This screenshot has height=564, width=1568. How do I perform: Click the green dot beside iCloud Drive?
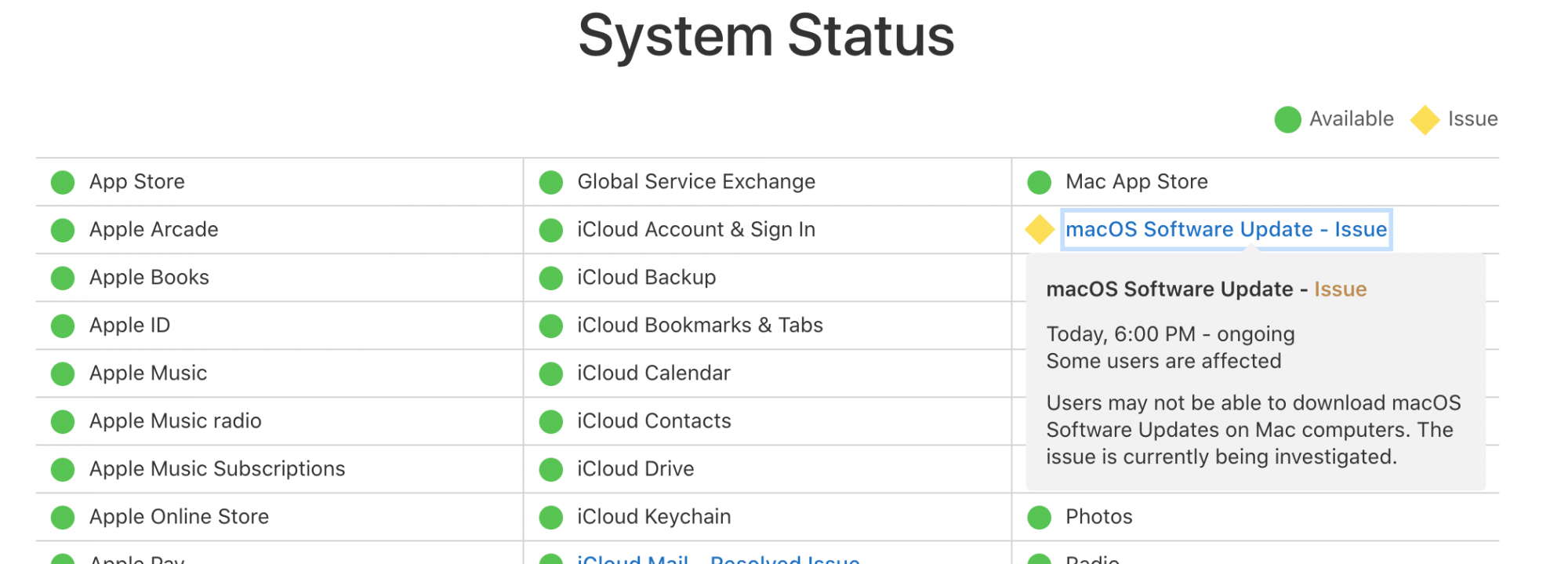[551, 470]
